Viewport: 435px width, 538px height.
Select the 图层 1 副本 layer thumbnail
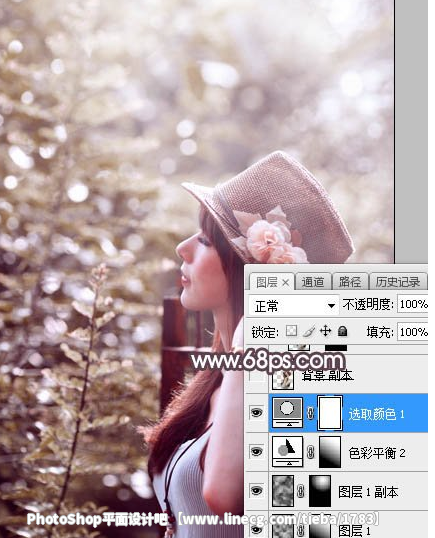click(283, 491)
